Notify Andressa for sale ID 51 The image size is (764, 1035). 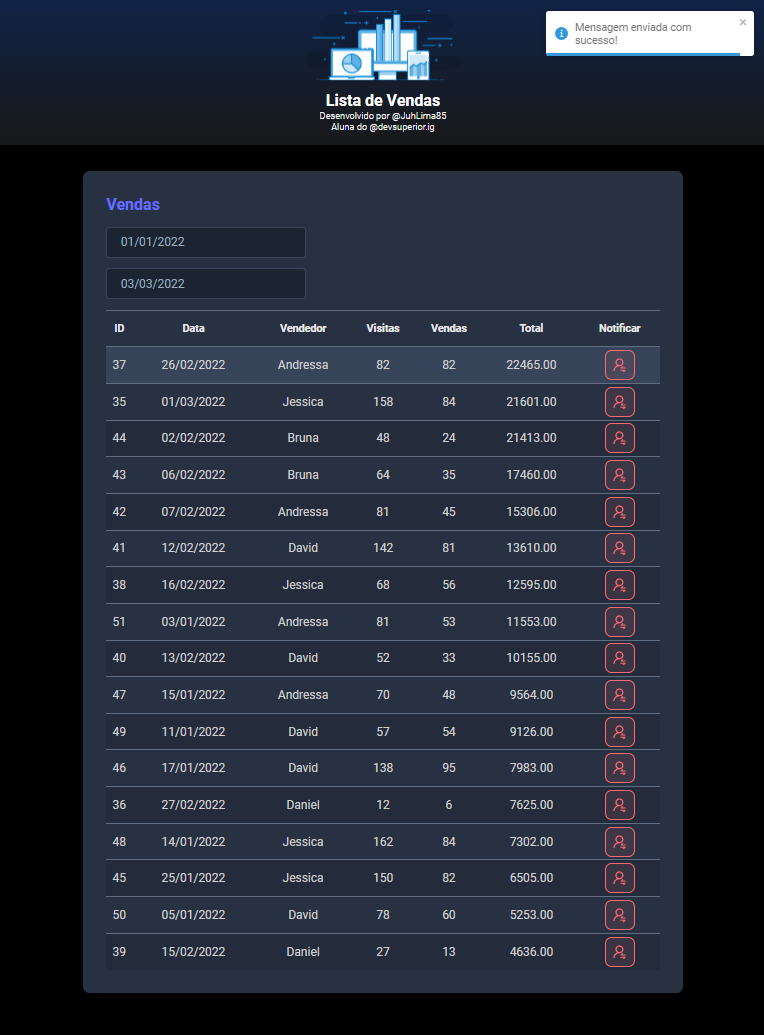(x=619, y=622)
